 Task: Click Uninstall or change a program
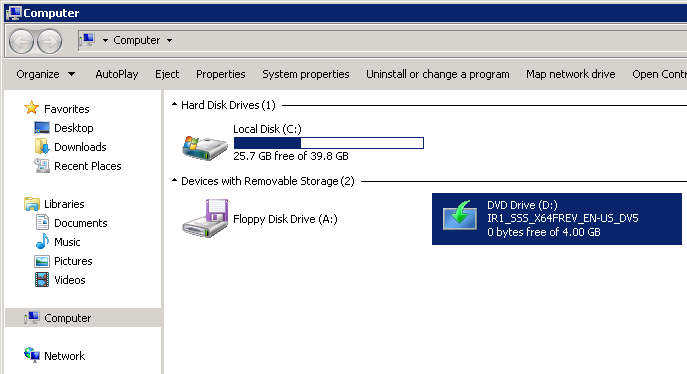pos(438,74)
